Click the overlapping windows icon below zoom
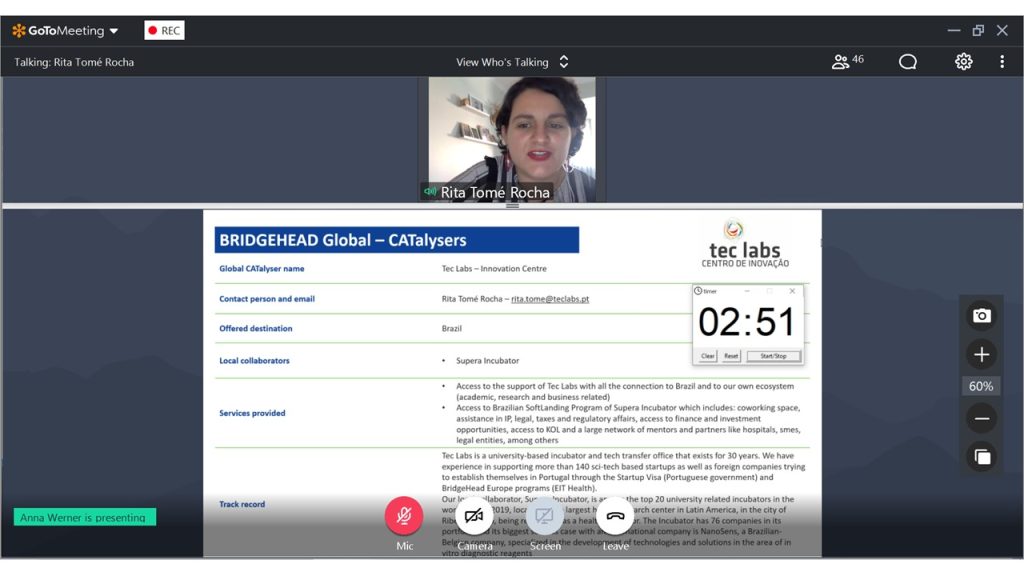This screenshot has width=1024, height=576. (x=981, y=457)
